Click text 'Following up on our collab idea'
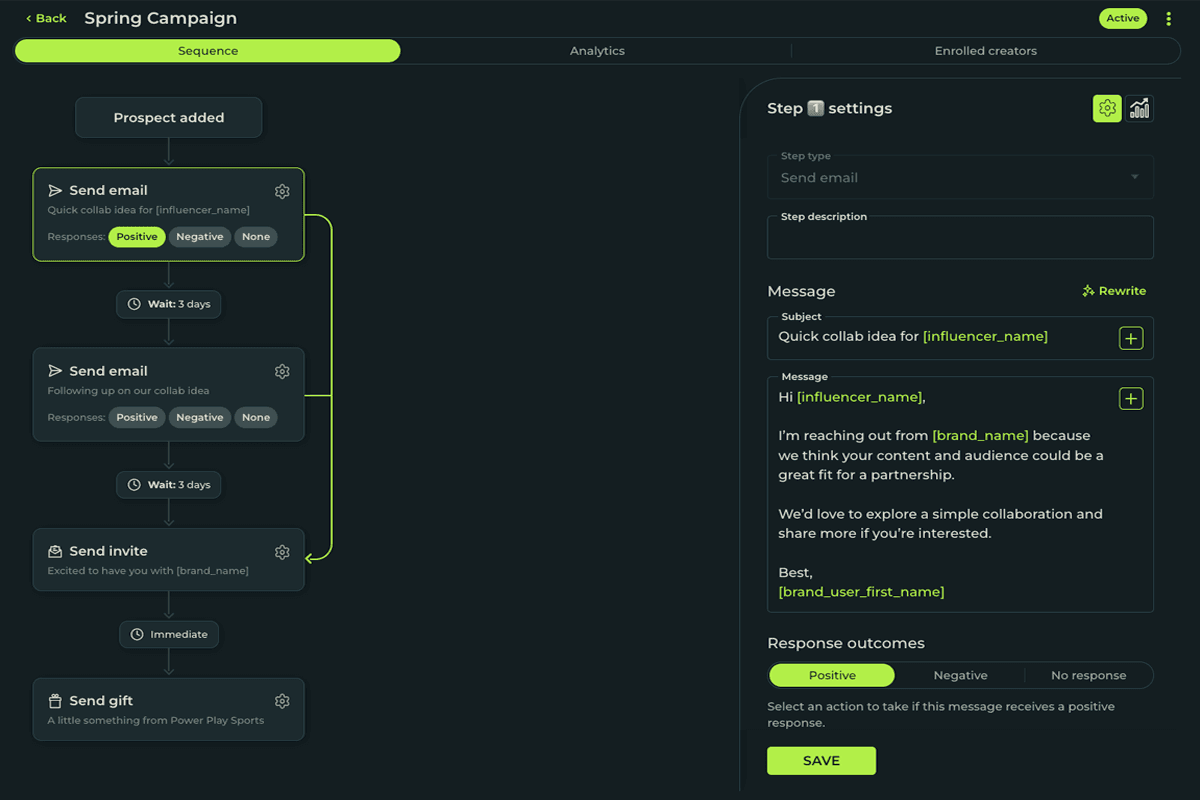Screen dimensions: 1200x800 [x=128, y=391]
